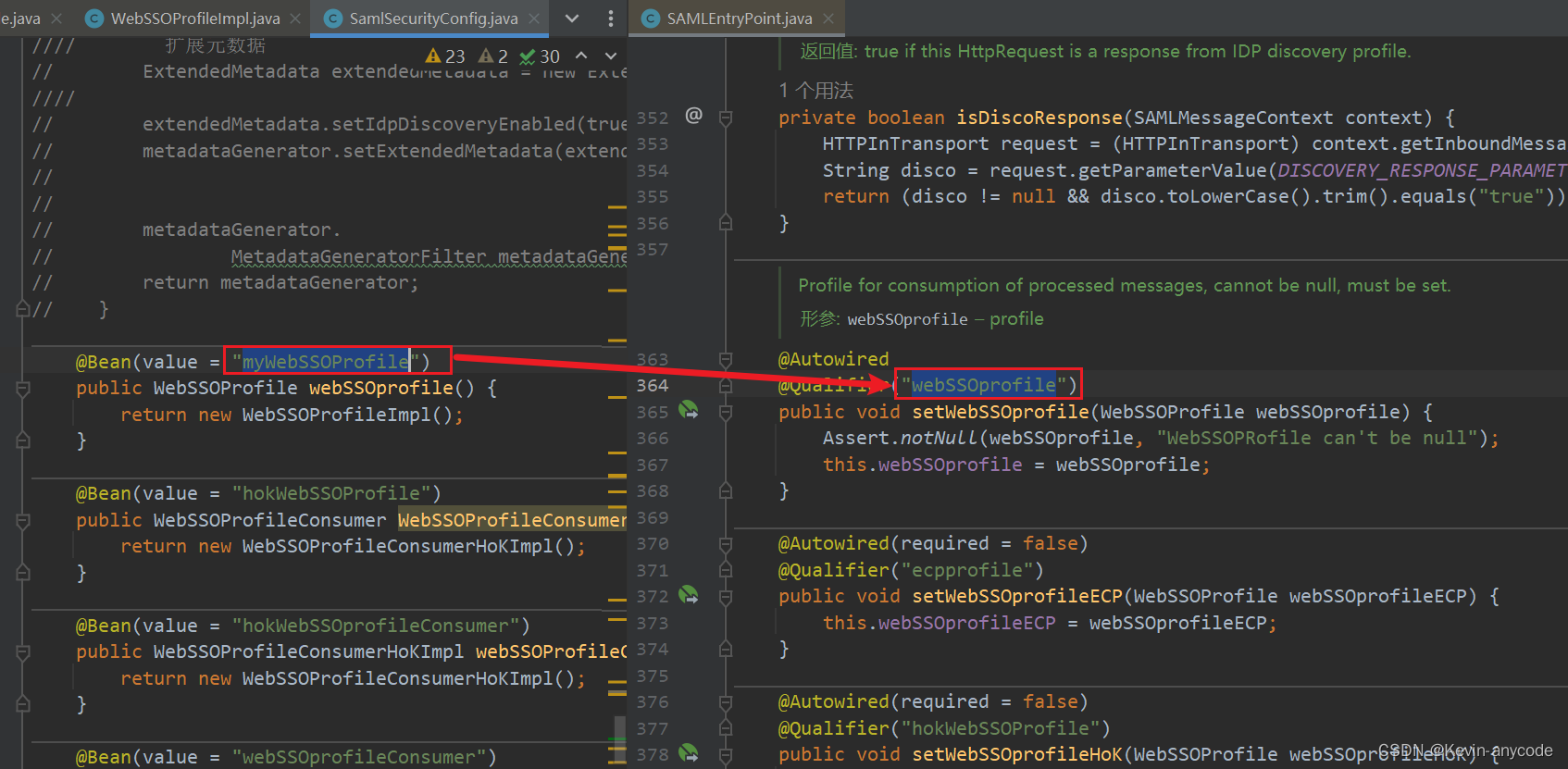
Task: Click the isDiscoResponse method name
Action: (x=1039, y=118)
